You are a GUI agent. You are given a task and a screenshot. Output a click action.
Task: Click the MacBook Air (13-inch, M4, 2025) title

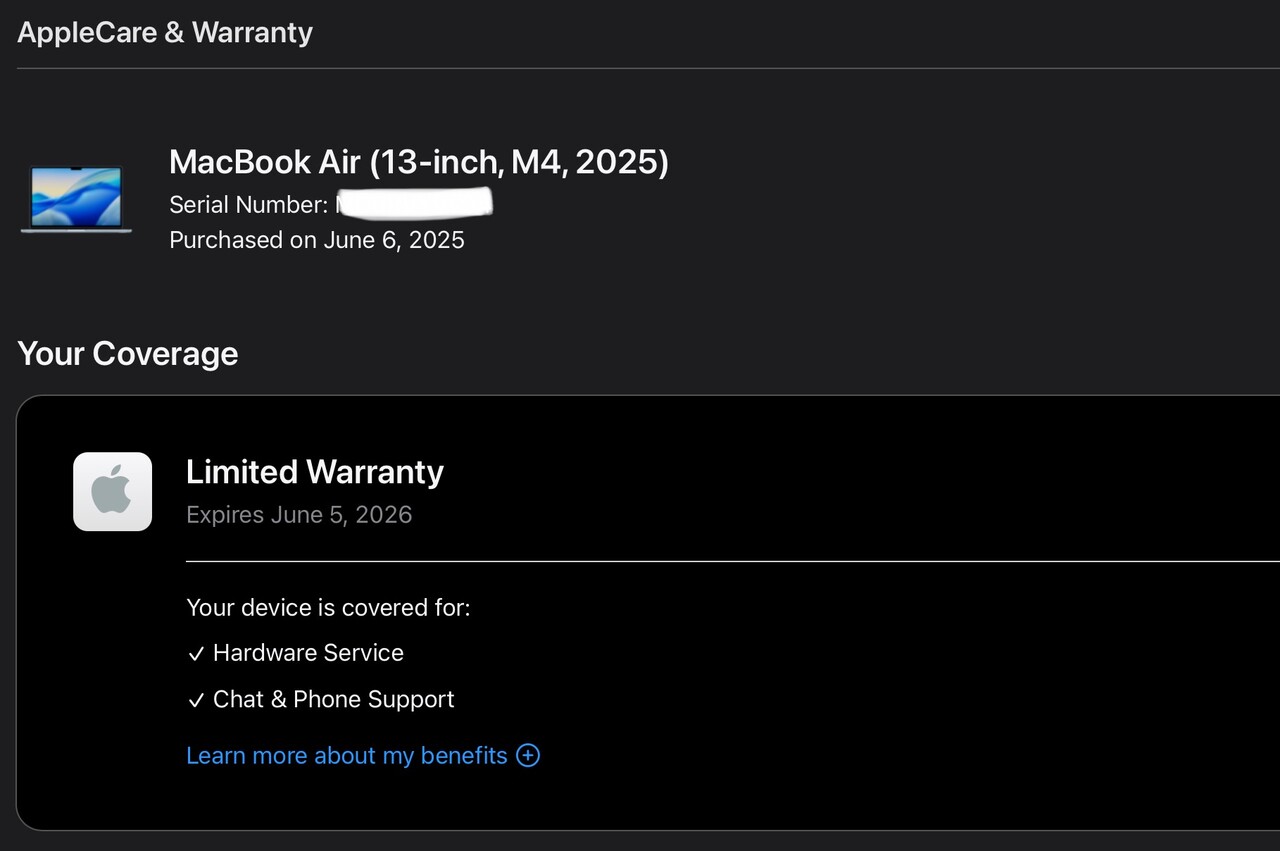tap(419, 161)
